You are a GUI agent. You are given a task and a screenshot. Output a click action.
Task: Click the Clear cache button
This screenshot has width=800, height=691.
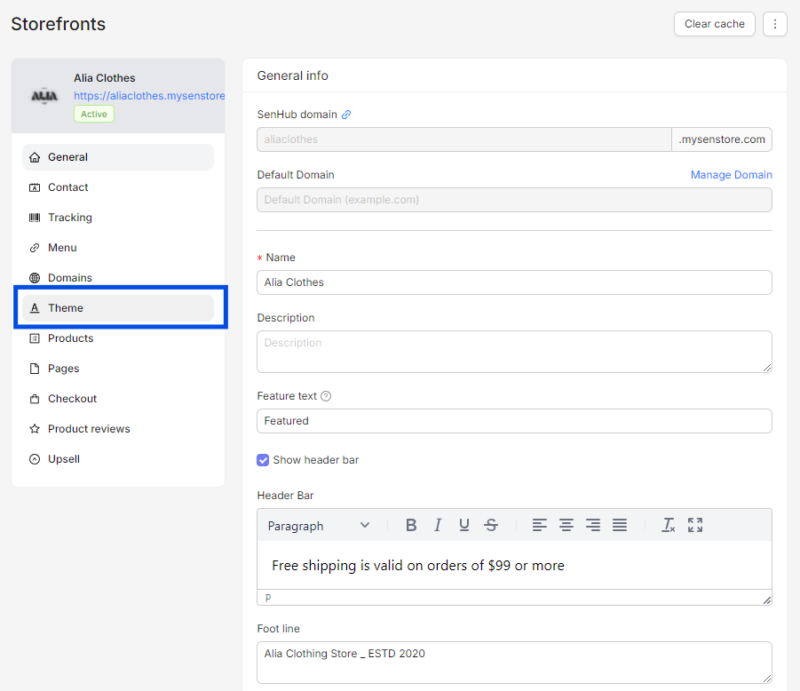[714, 24]
